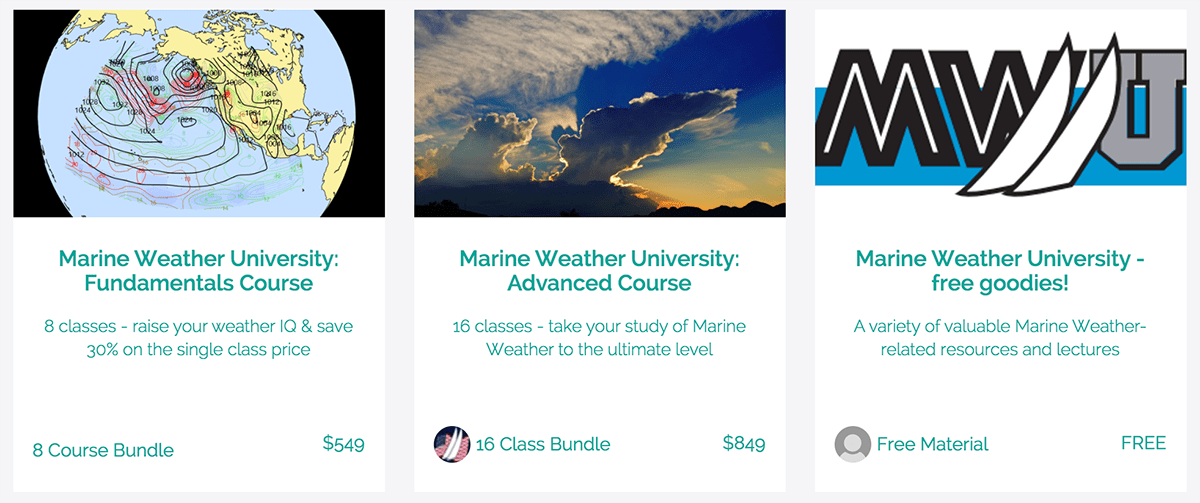Open the weather map thumbnail image
Viewport: 1200px width, 503px height.
199,113
